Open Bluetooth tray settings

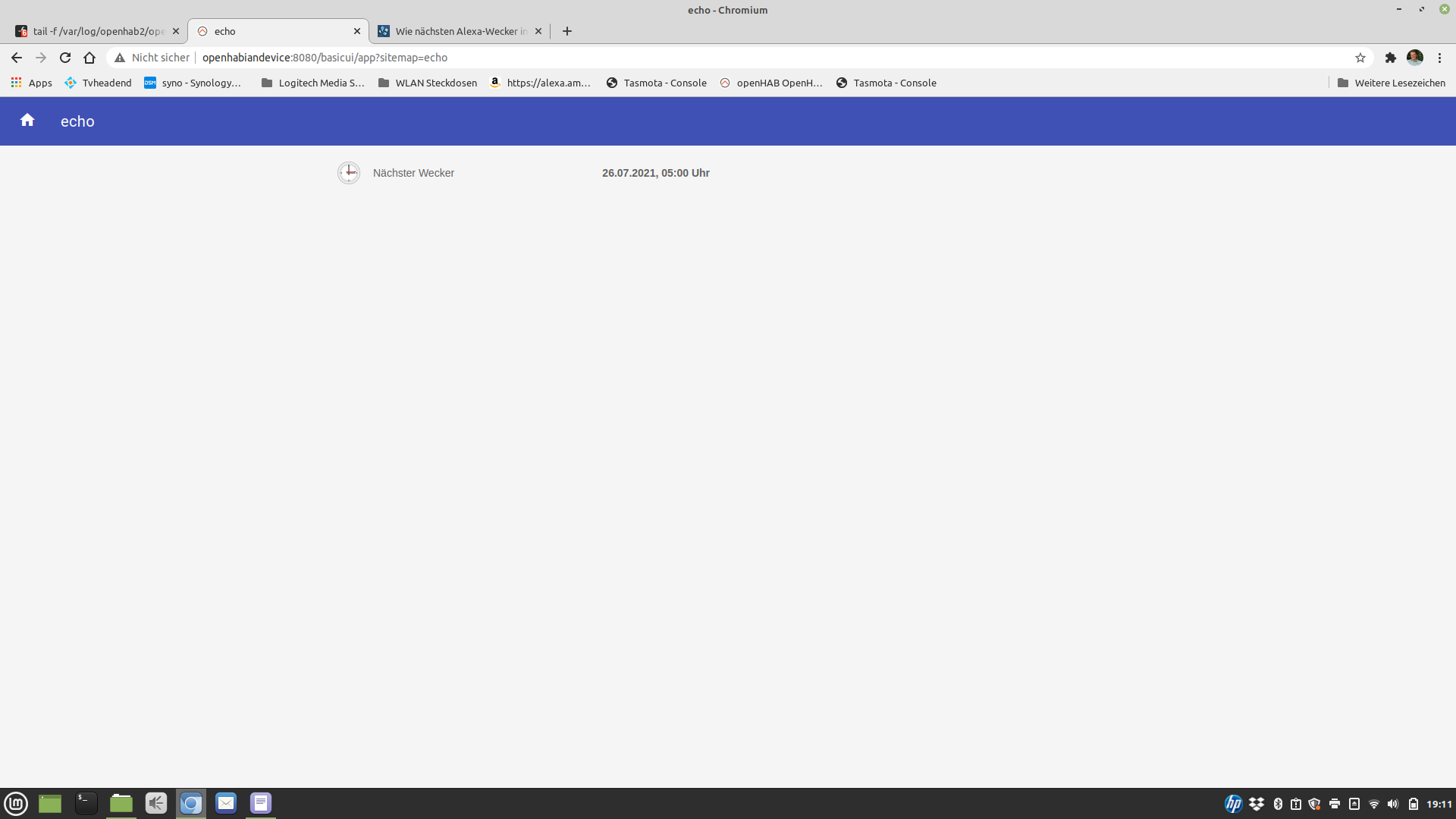pyautogui.click(x=1278, y=804)
